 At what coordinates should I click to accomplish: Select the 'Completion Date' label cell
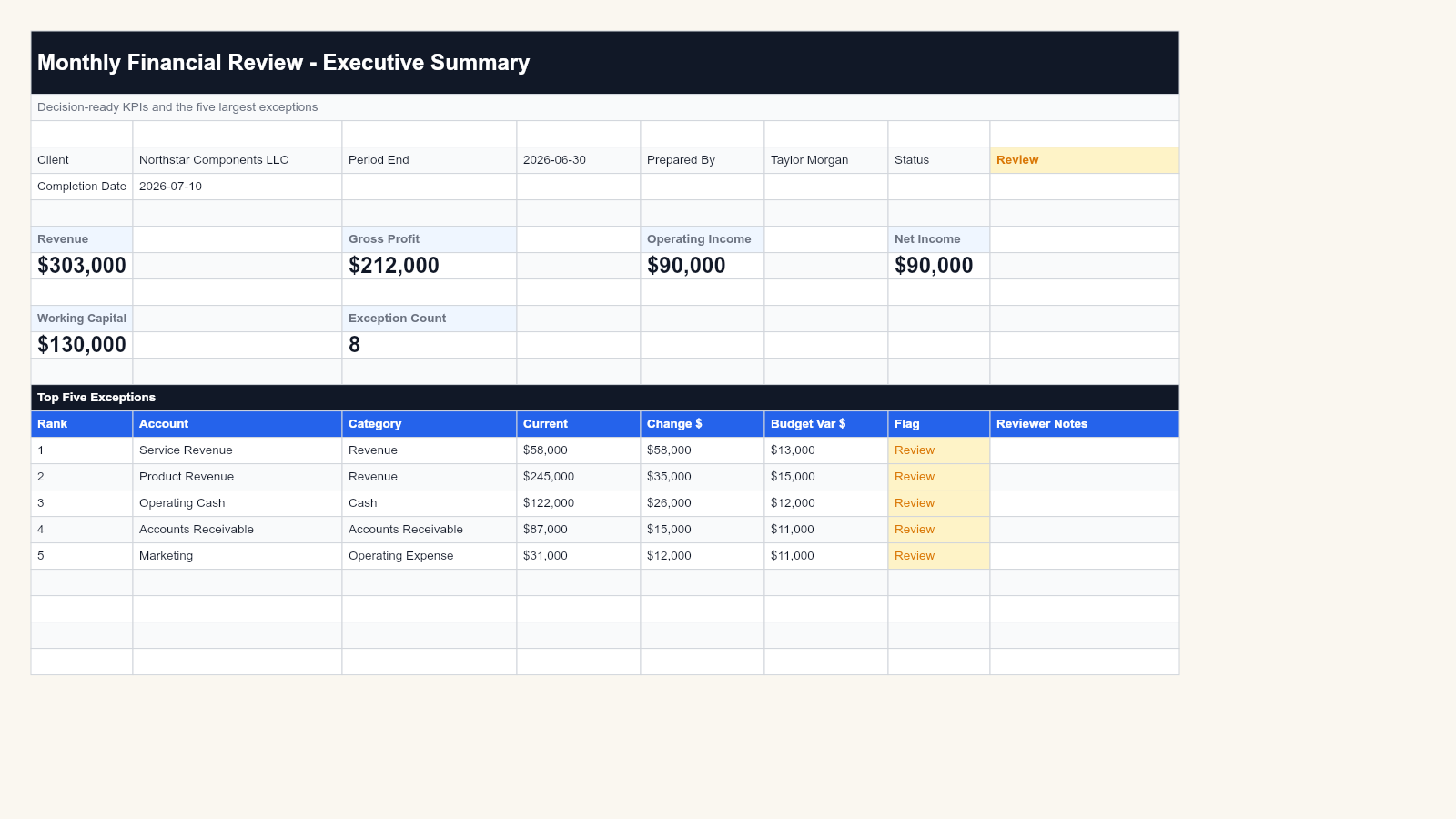pos(82,187)
